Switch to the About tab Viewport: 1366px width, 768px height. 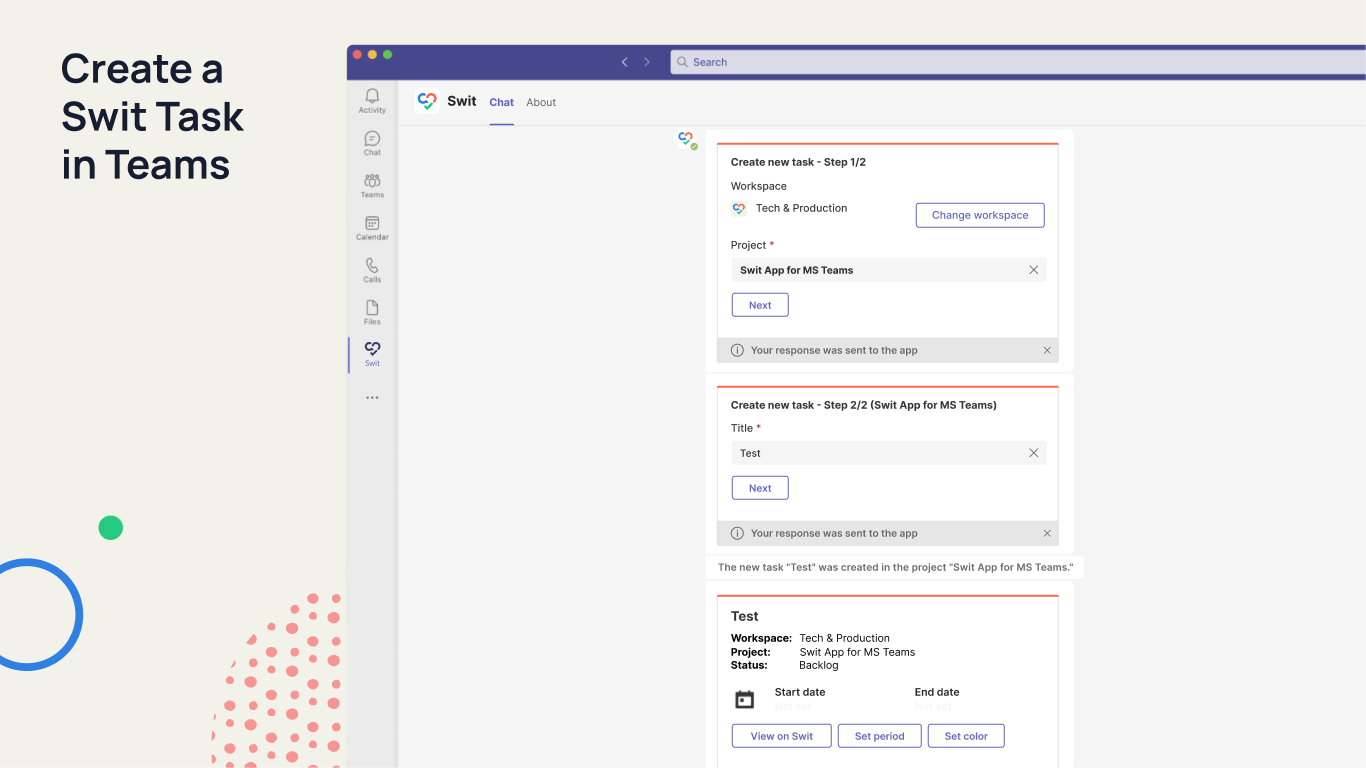pyautogui.click(x=541, y=102)
